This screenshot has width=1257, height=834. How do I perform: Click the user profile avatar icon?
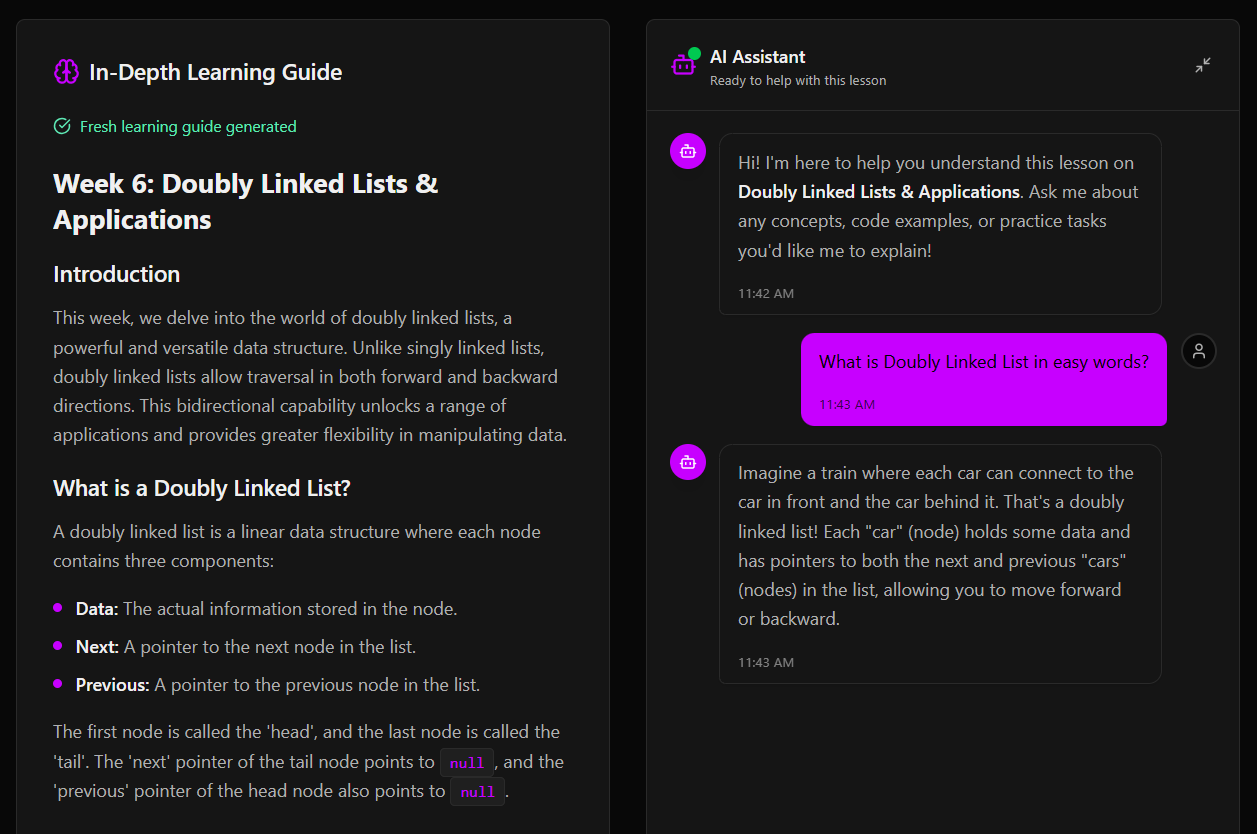point(1199,351)
